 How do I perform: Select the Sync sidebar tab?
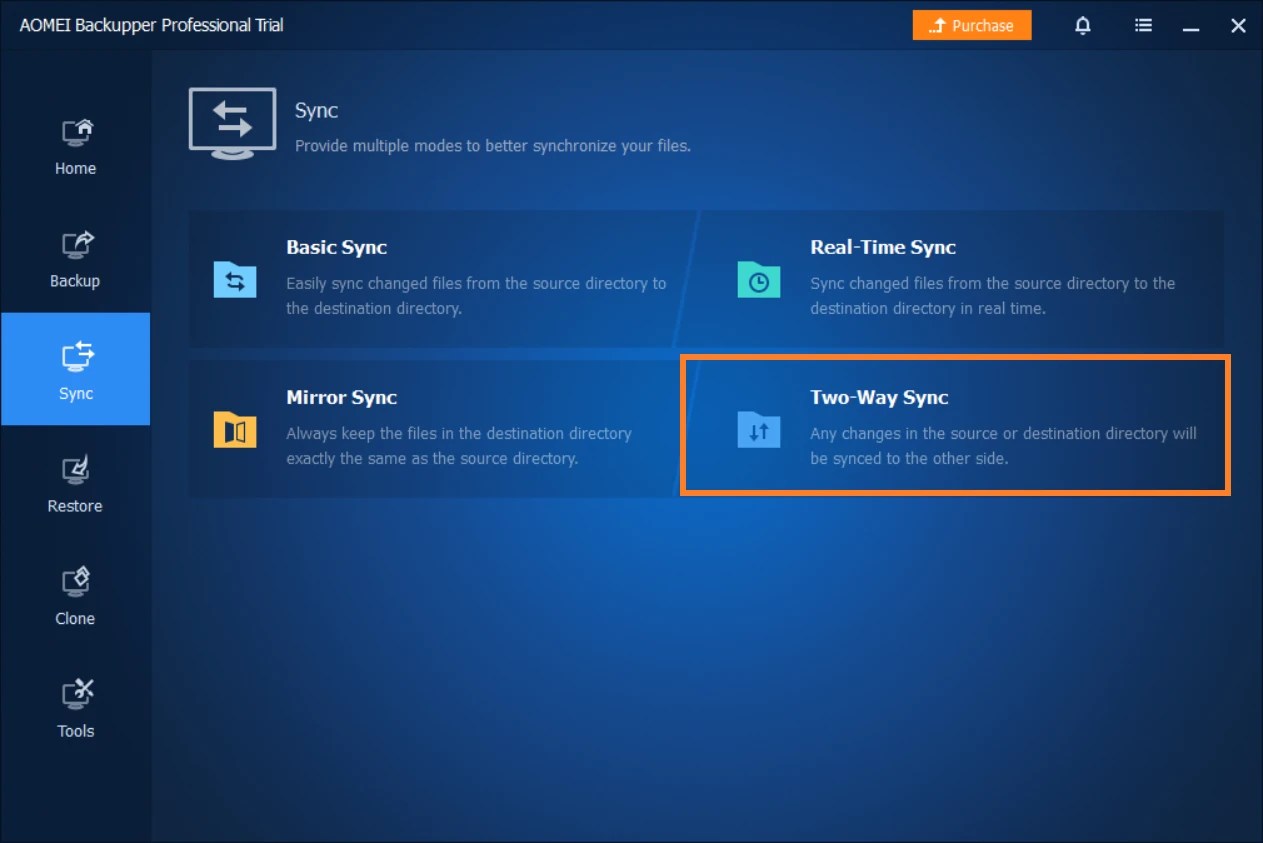pos(75,369)
